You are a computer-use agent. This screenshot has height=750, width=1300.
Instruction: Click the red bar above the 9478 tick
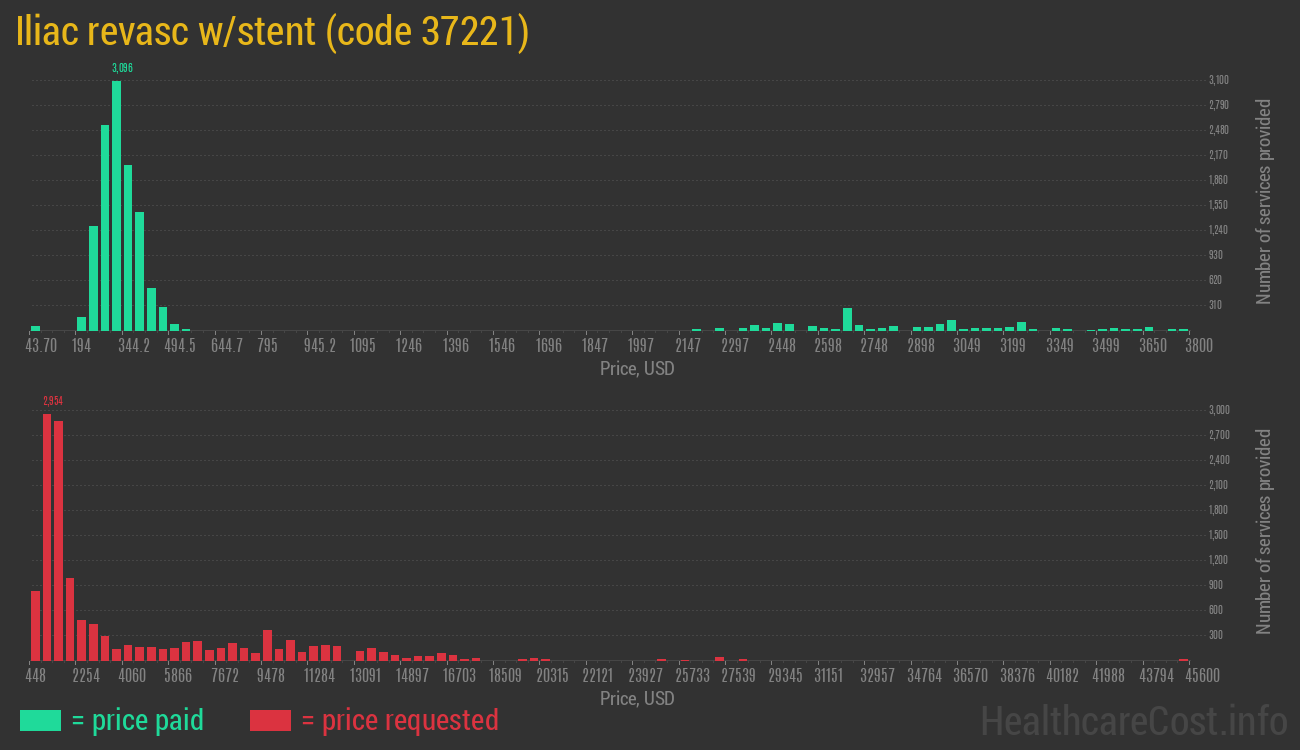267,645
